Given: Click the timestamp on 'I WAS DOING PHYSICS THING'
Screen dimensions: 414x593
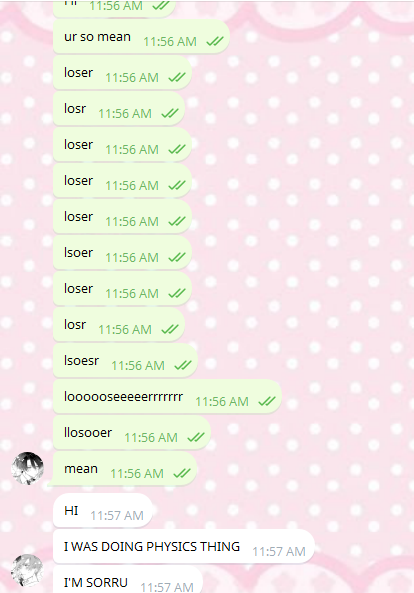Looking at the screenshot, I should coord(279,551).
